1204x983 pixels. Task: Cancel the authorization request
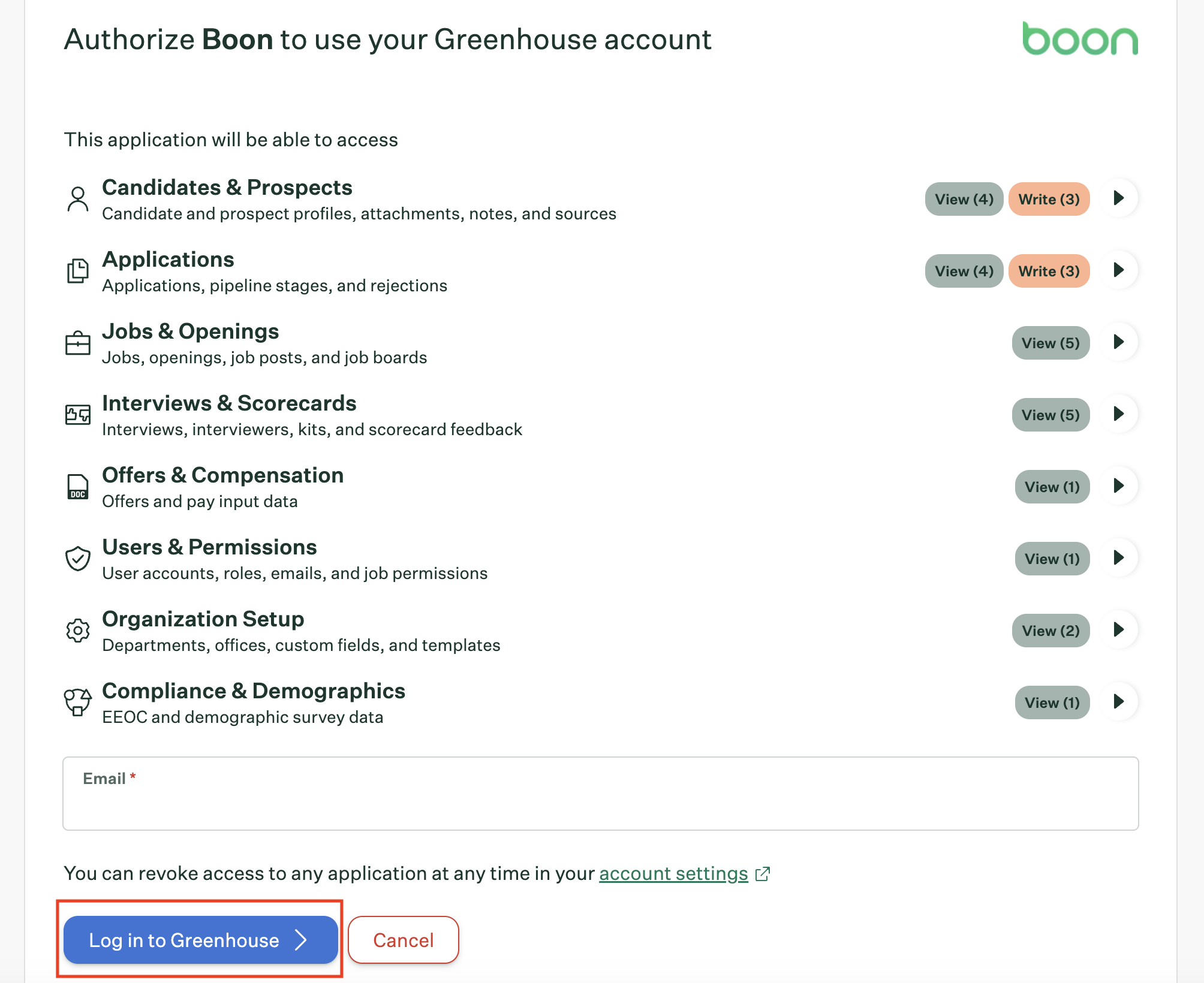click(404, 940)
